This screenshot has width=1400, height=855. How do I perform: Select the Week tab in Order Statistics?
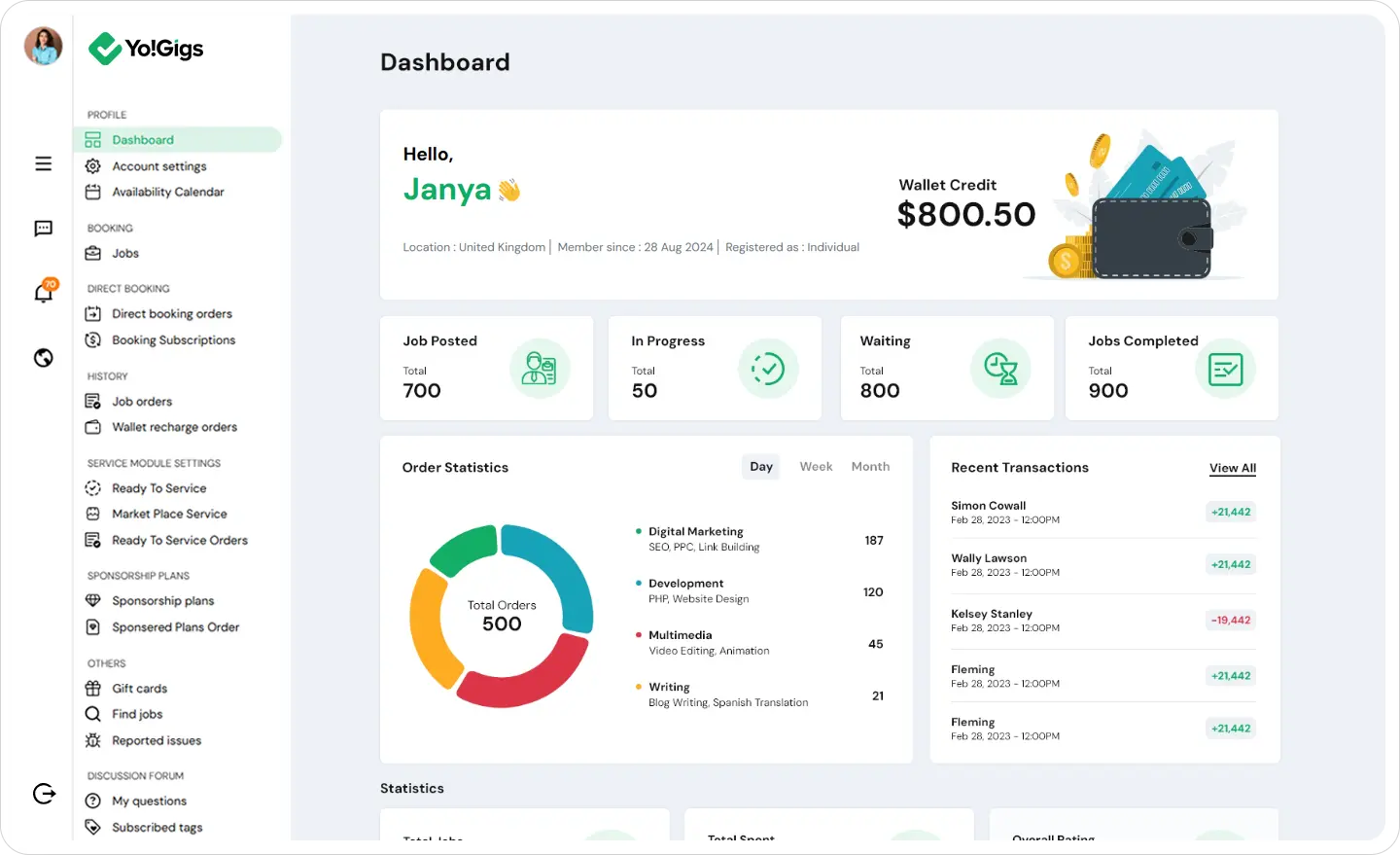816,466
